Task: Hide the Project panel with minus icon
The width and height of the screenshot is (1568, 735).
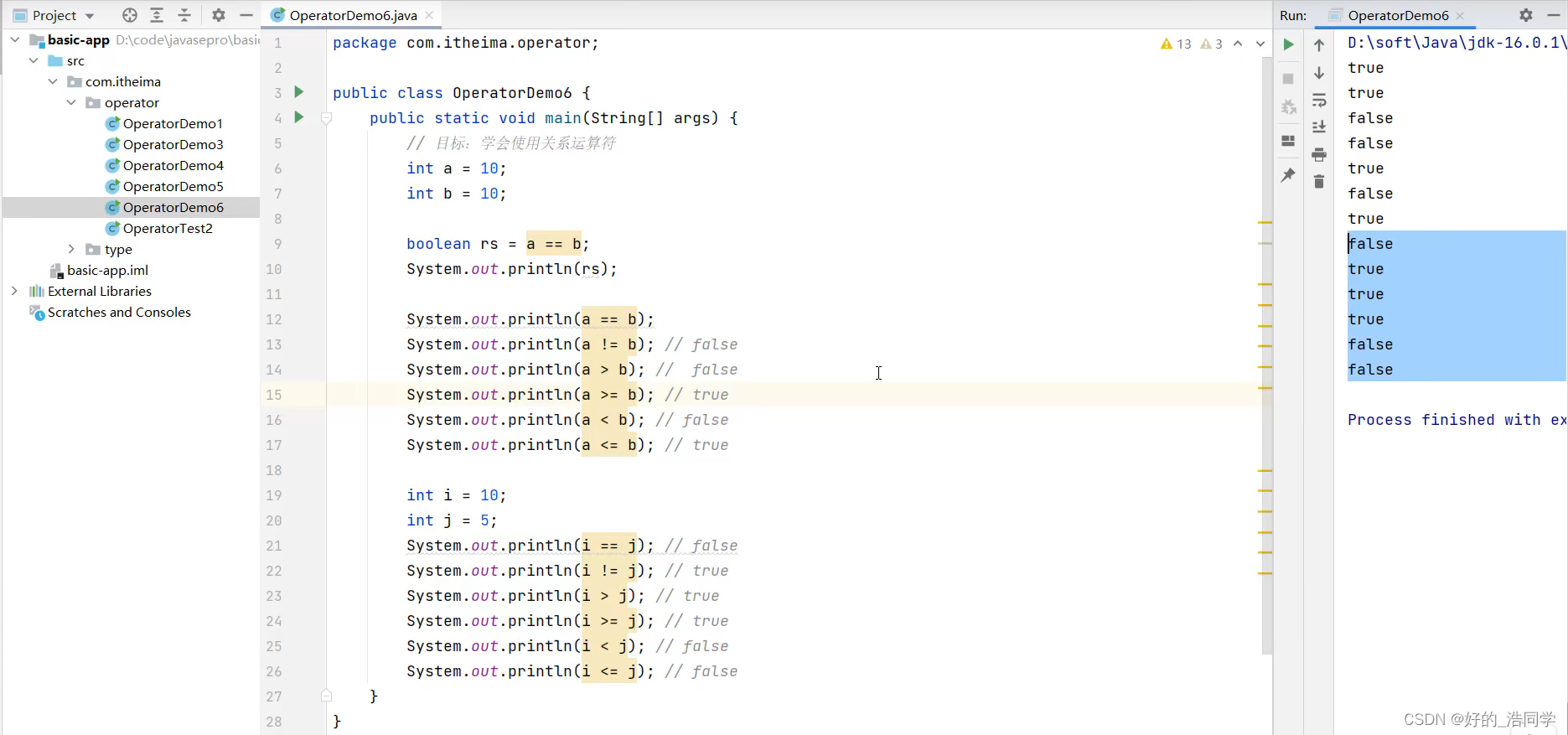Action: [246, 15]
